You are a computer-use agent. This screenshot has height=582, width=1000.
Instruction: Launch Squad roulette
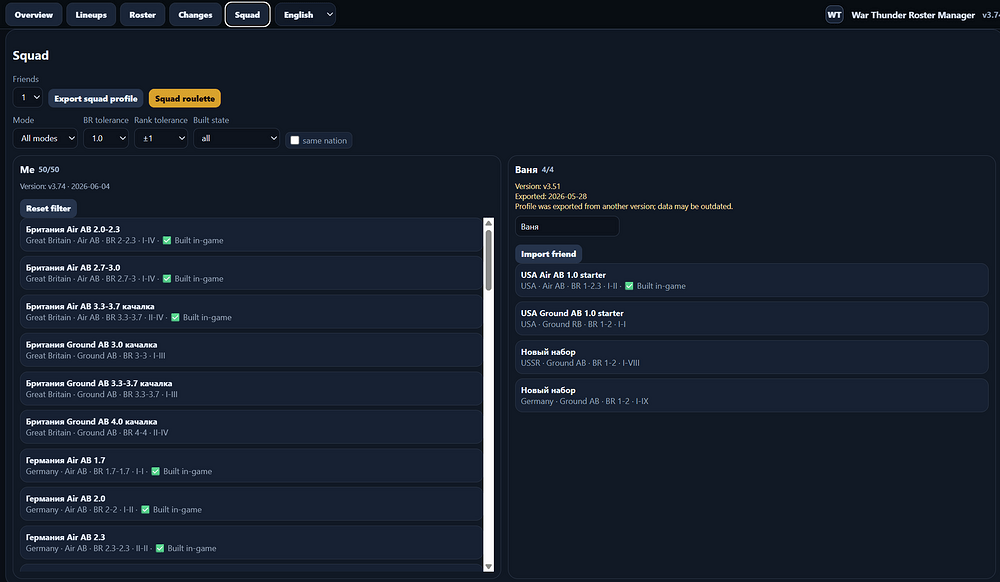coord(185,98)
